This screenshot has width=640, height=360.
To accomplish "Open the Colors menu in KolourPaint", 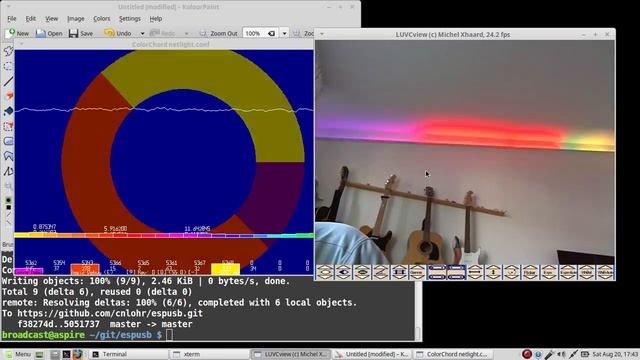I will 102,19.
